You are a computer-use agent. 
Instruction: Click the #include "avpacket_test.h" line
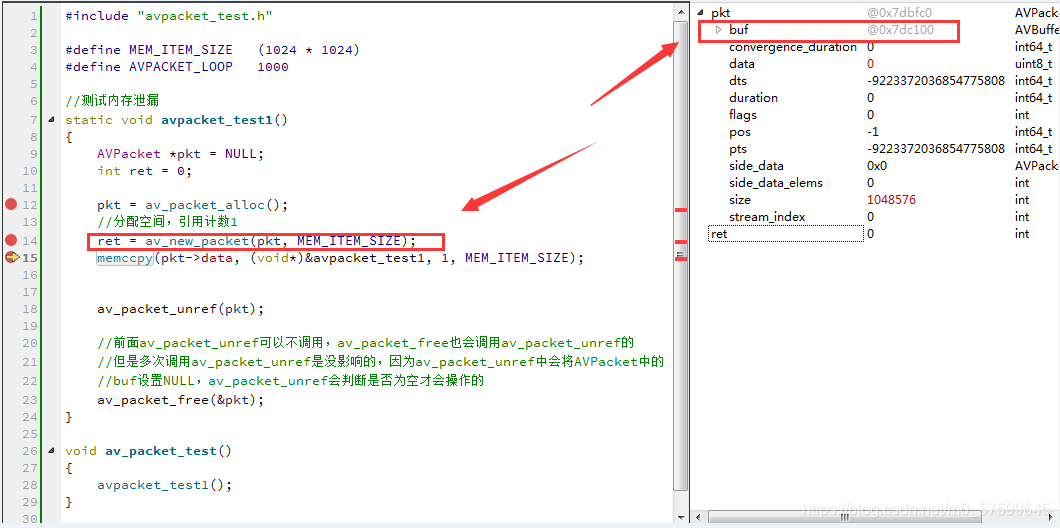[x=169, y=15]
